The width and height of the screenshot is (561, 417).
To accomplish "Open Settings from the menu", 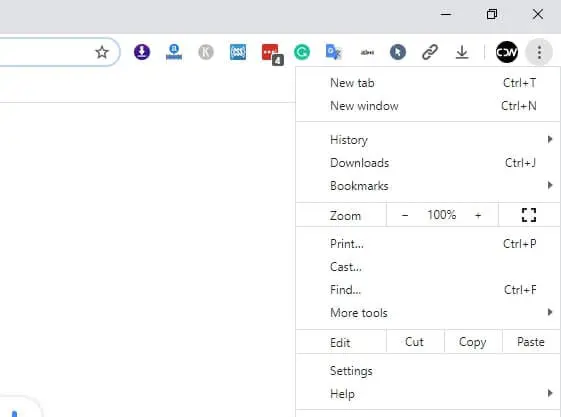I will point(428,371).
